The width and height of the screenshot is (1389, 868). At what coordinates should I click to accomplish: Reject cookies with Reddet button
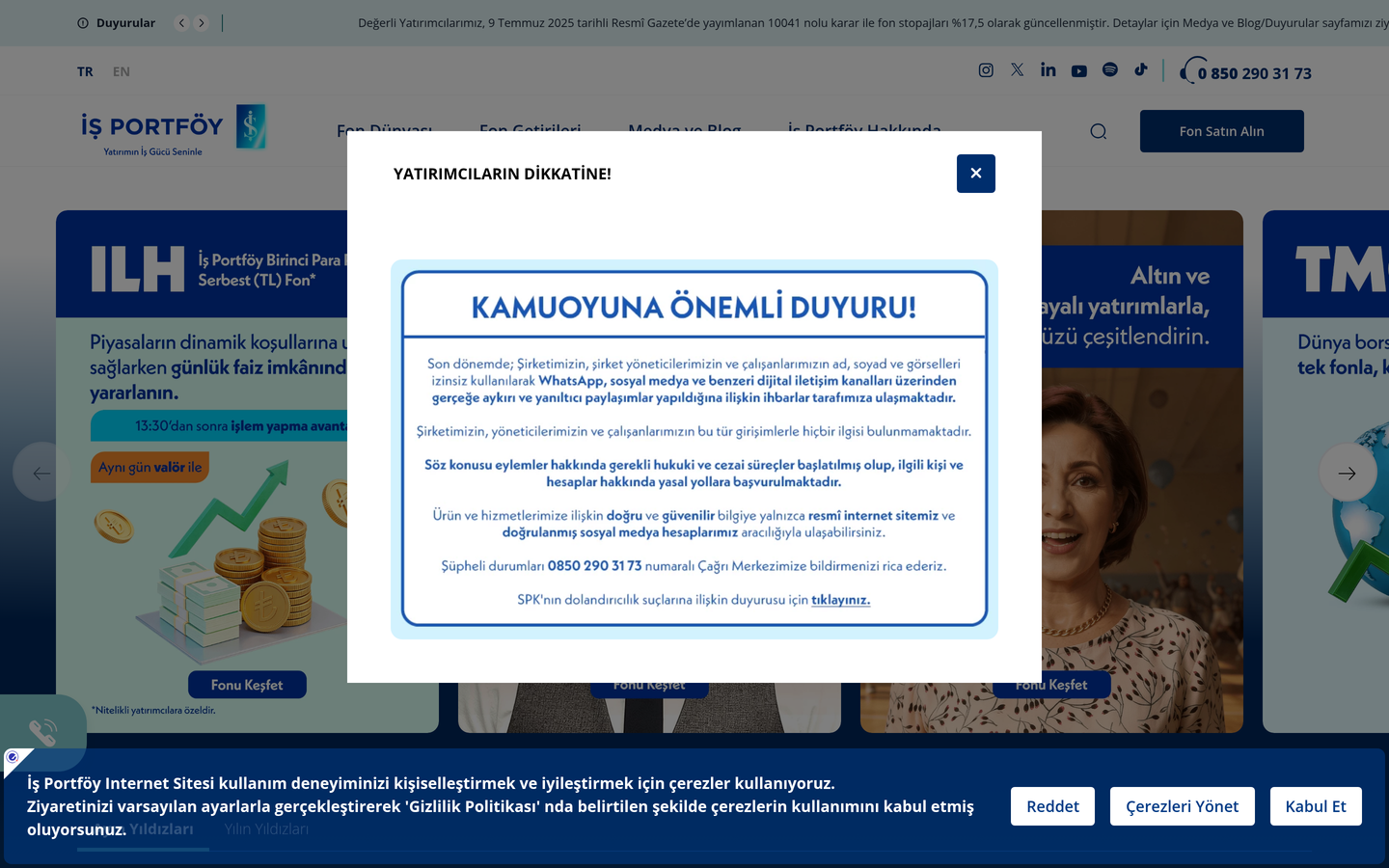tap(1052, 806)
